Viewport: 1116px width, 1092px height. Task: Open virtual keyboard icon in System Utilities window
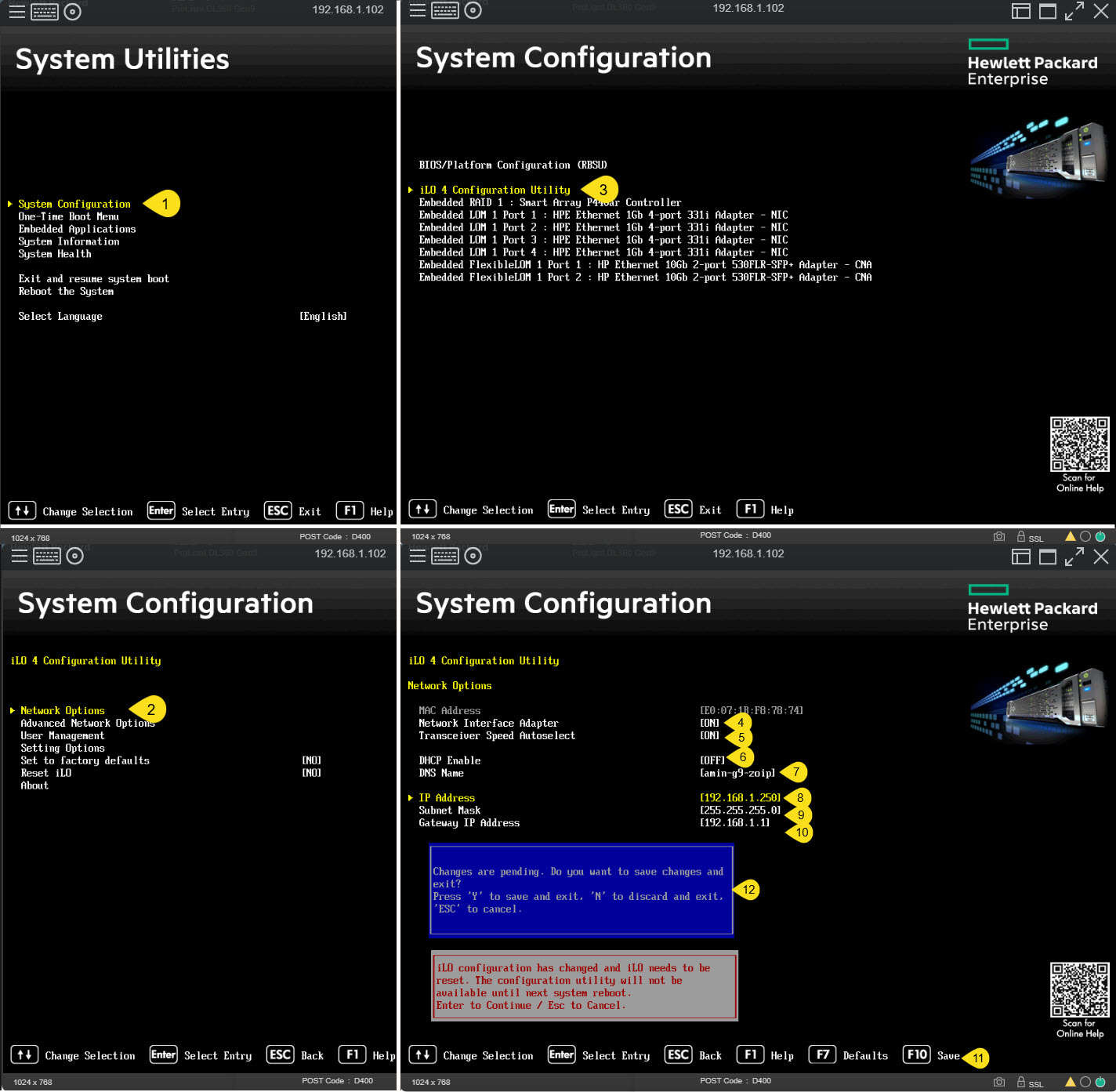(x=45, y=12)
